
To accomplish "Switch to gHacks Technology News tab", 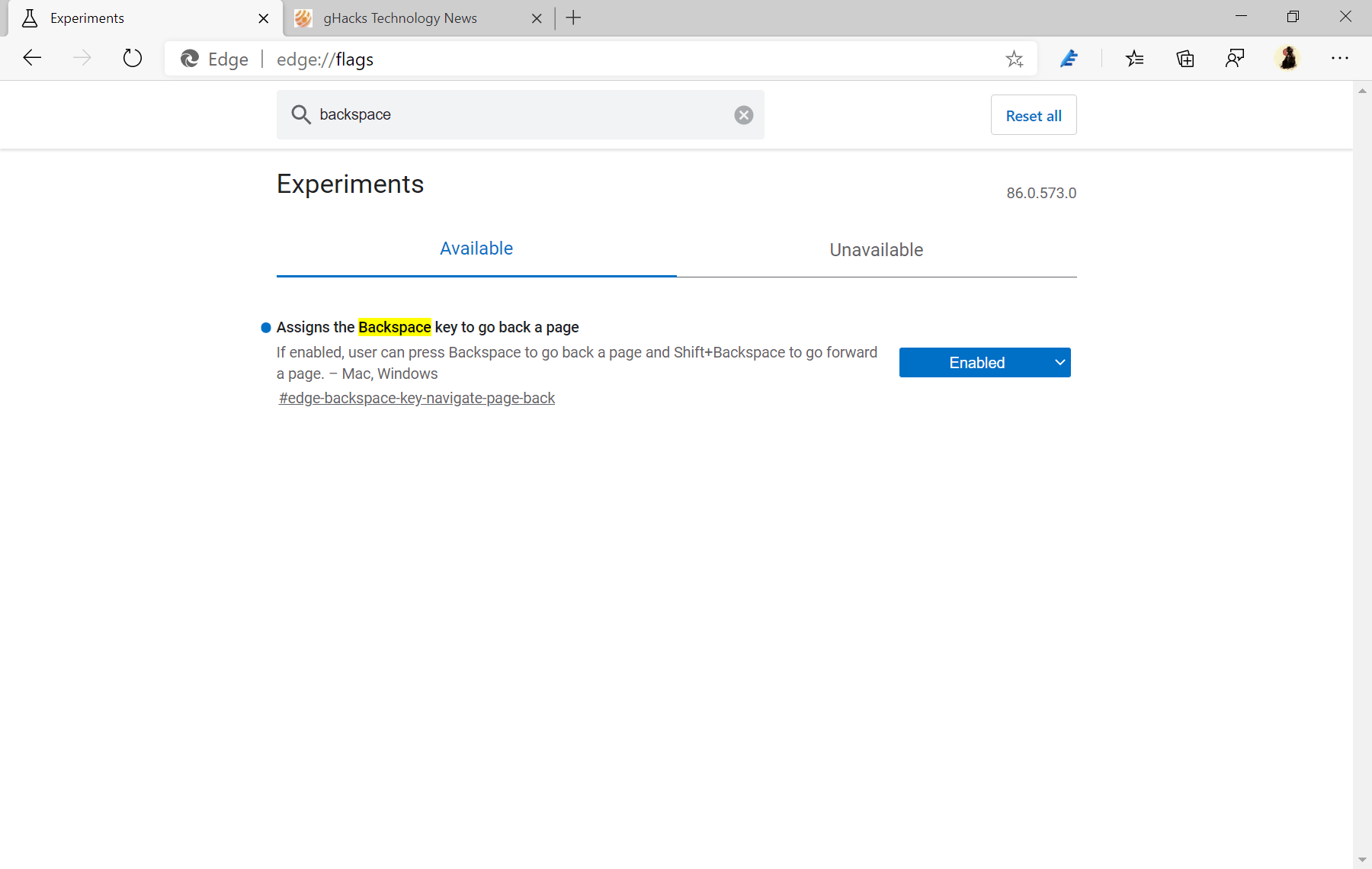I will pos(419,18).
